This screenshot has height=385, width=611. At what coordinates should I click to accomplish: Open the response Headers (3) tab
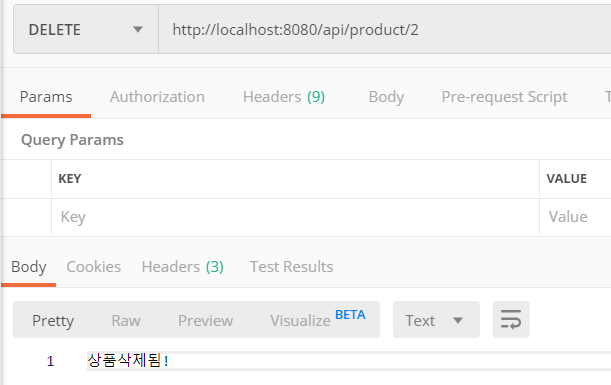coord(182,267)
